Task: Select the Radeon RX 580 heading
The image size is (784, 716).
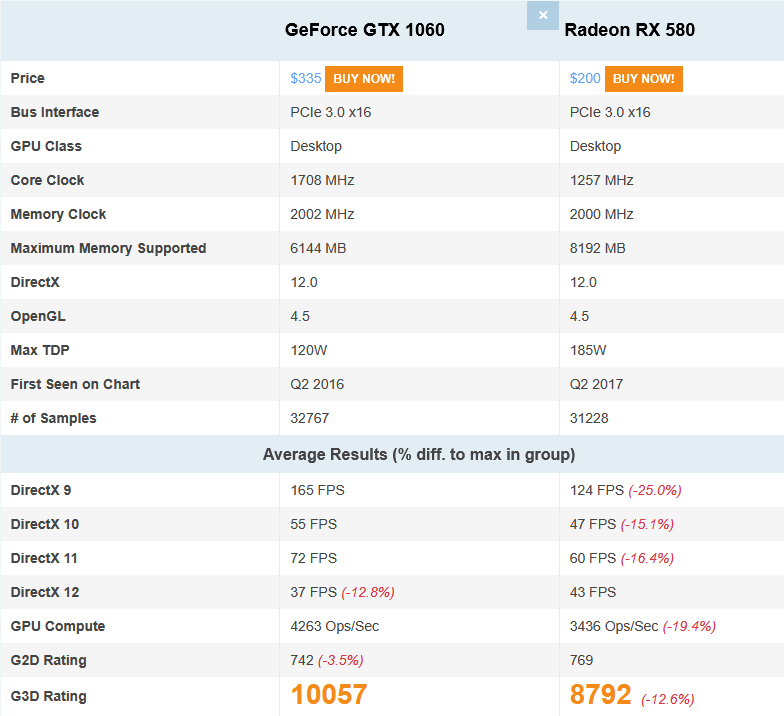Action: [630, 30]
